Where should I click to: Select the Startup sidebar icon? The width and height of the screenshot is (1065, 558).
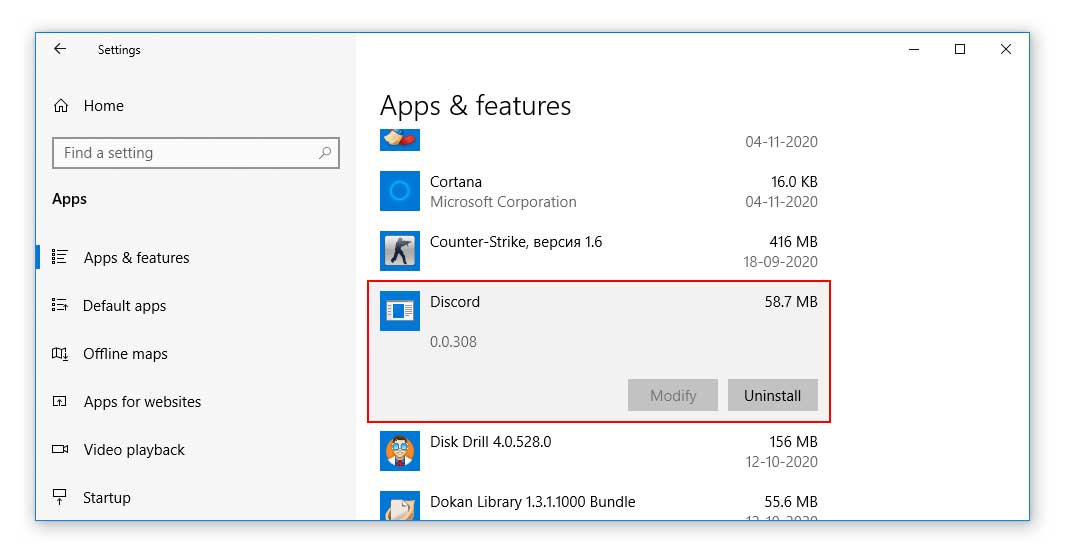pyautogui.click(x=60, y=497)
